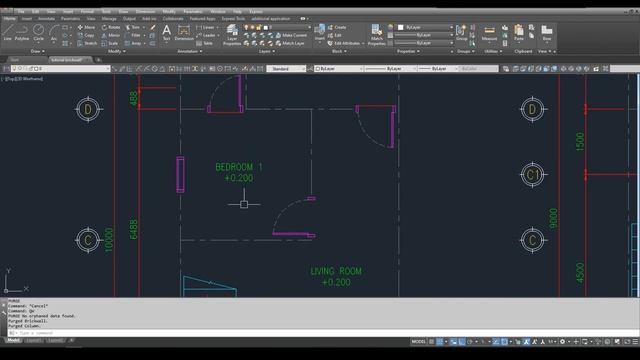
Task: Choose the Stretch command
Action: 88,43
